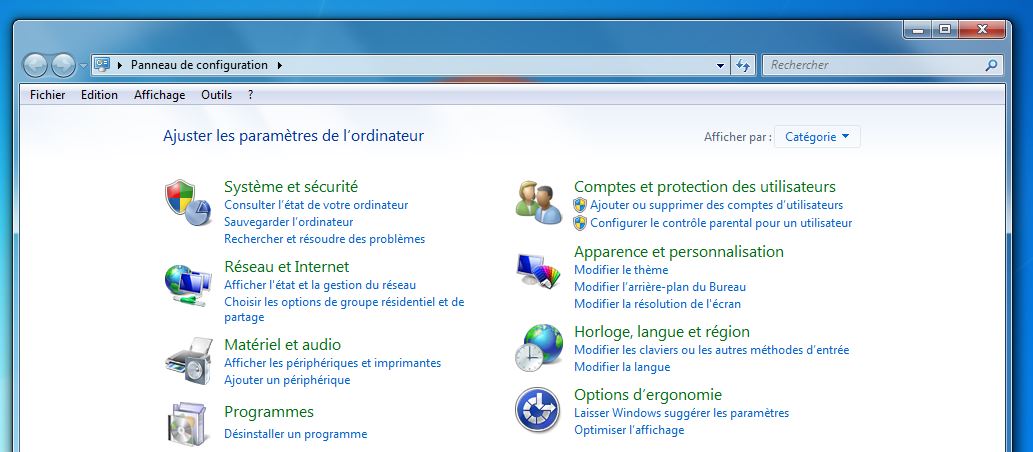Click Rechercher et résoudre des problèmes
1033x452 pixels.
pos(325,239)
